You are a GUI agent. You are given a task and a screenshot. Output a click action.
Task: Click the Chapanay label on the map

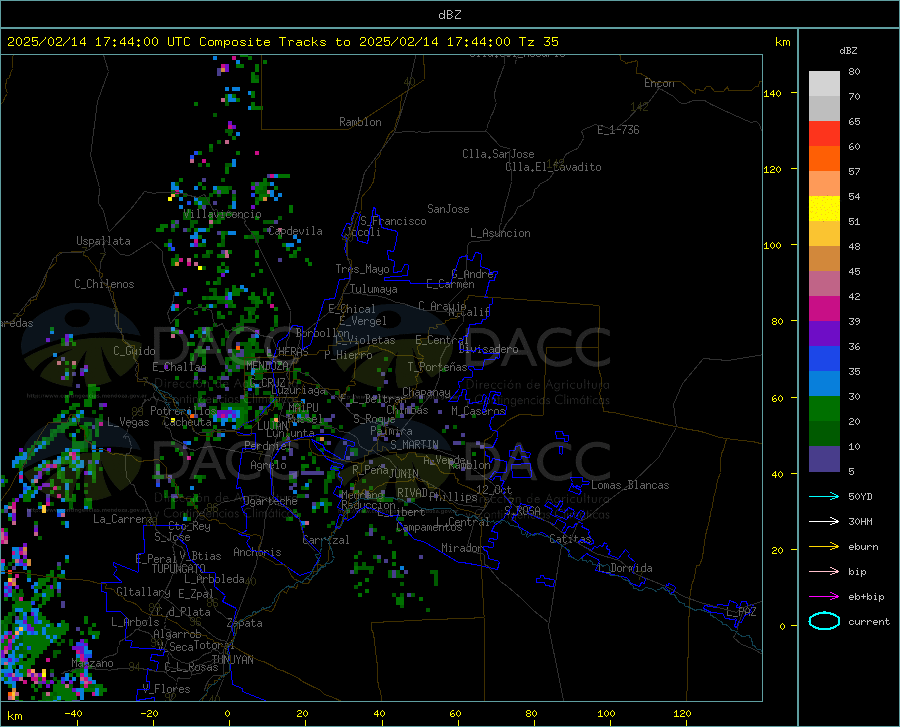click(x=426, y=392)
